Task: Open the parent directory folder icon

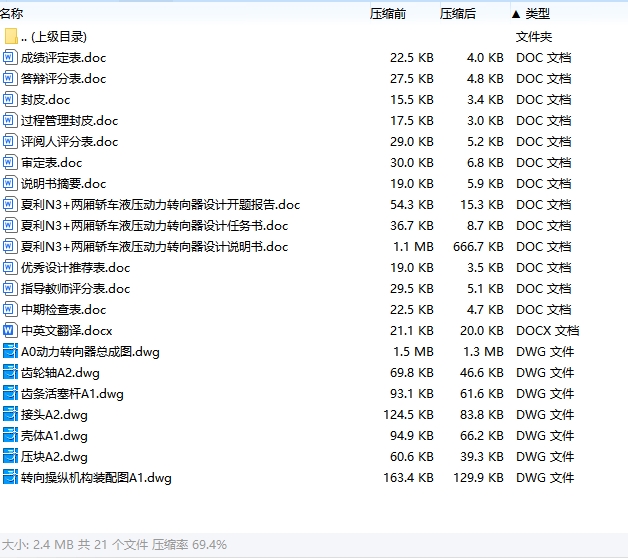Action: coord(11,36)
